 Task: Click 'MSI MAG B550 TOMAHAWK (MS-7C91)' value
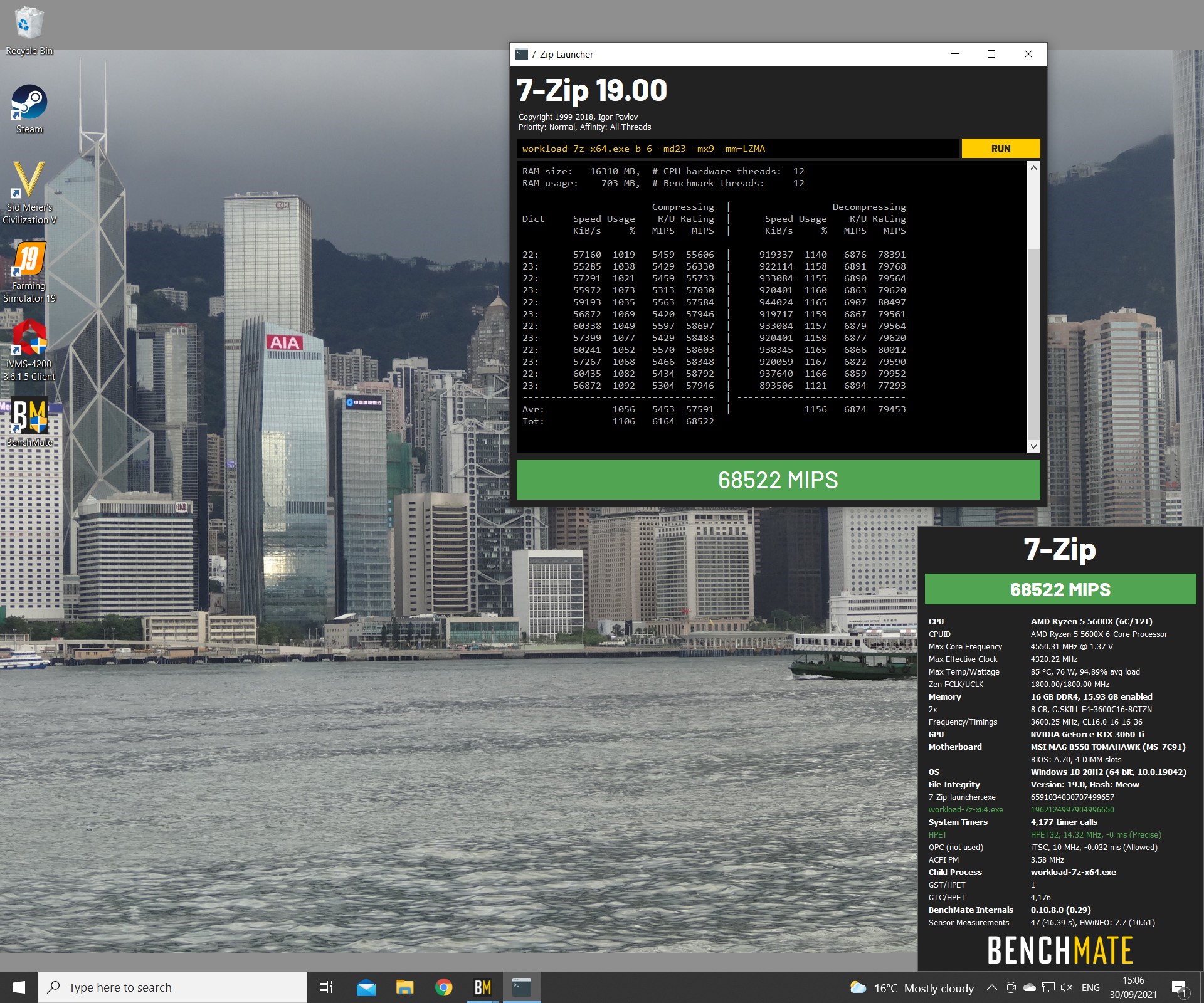tap(1108, 747)
